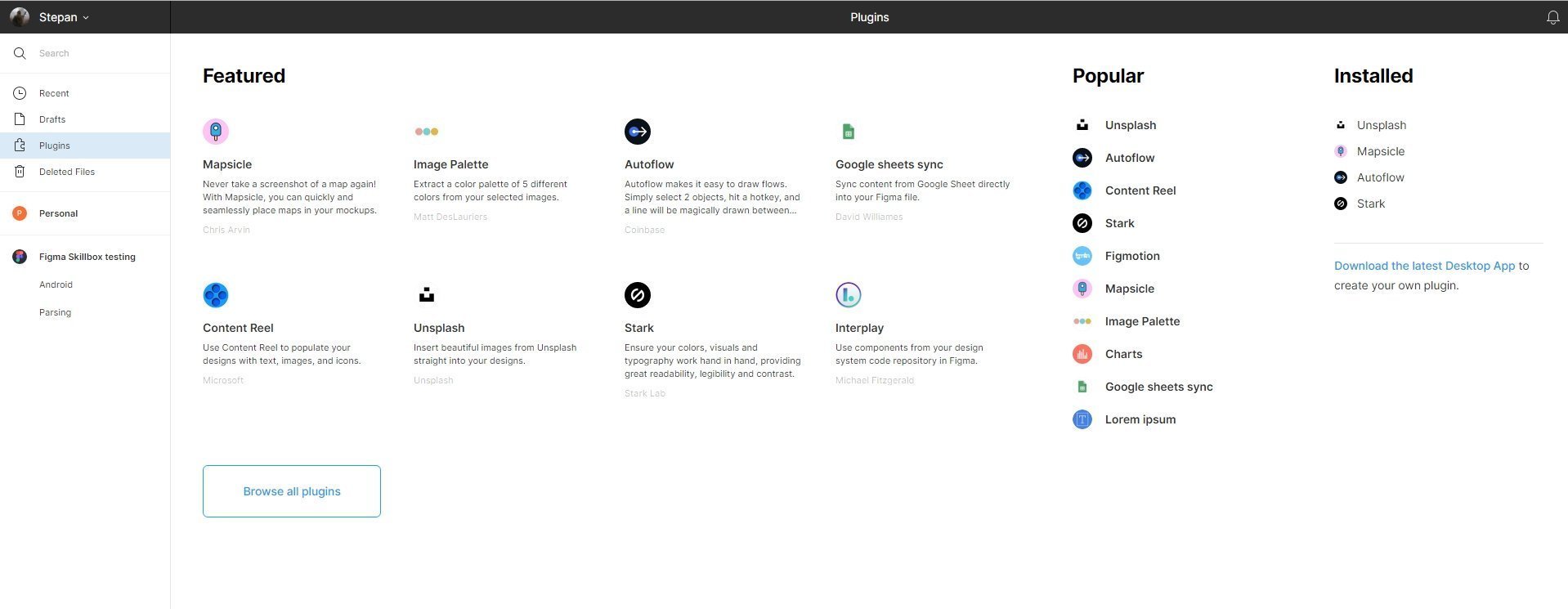Screen dimensions: 1568x609
Task: Click the Stepan user avatar
Action: pos(20,17)
